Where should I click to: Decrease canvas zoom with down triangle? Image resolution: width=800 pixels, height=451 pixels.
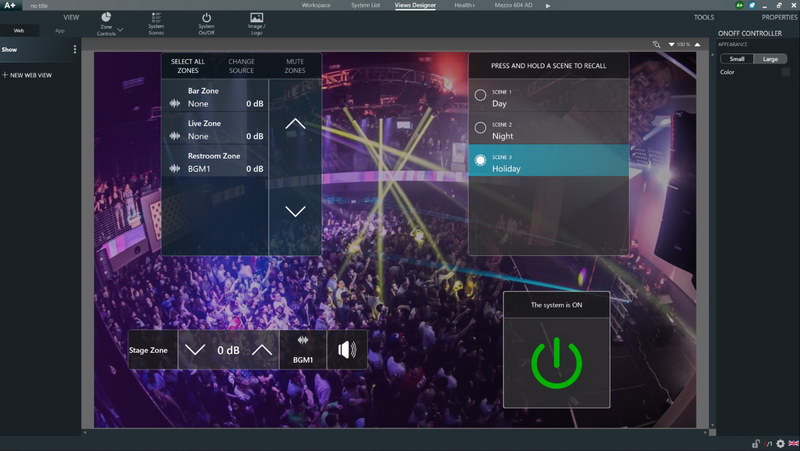(671, 44)
